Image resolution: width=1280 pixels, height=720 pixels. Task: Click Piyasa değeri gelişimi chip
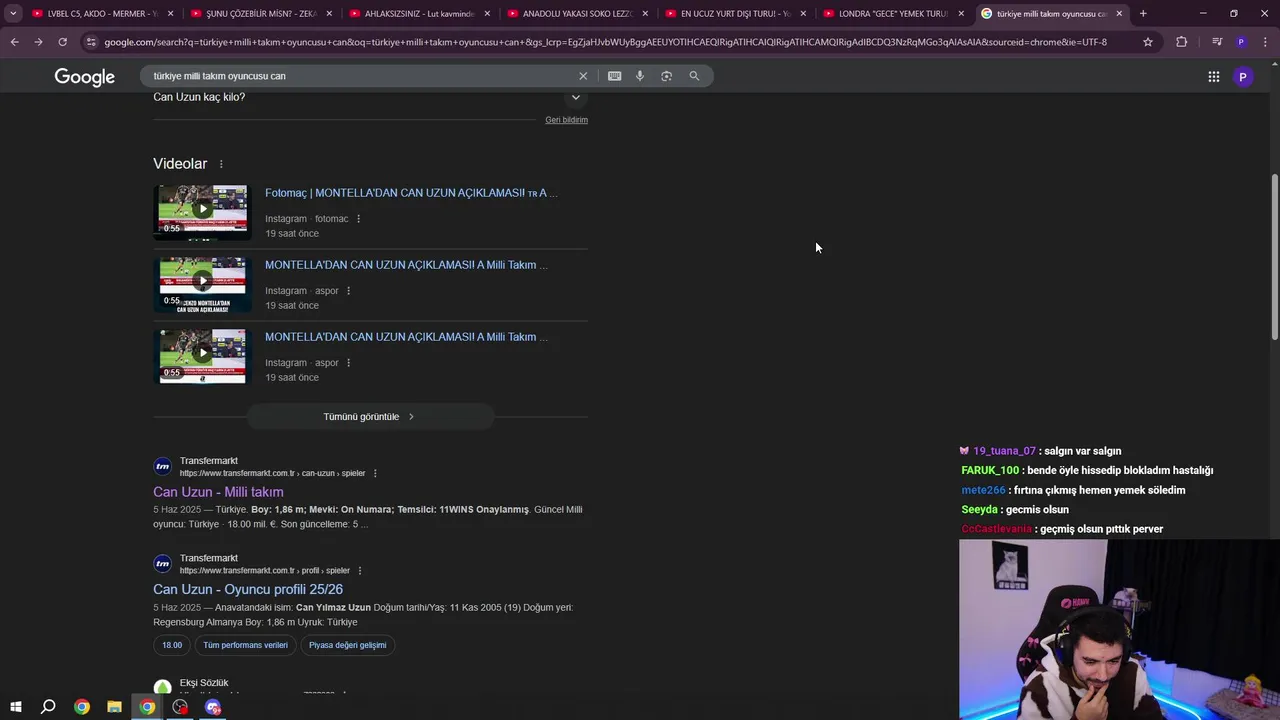347,645
